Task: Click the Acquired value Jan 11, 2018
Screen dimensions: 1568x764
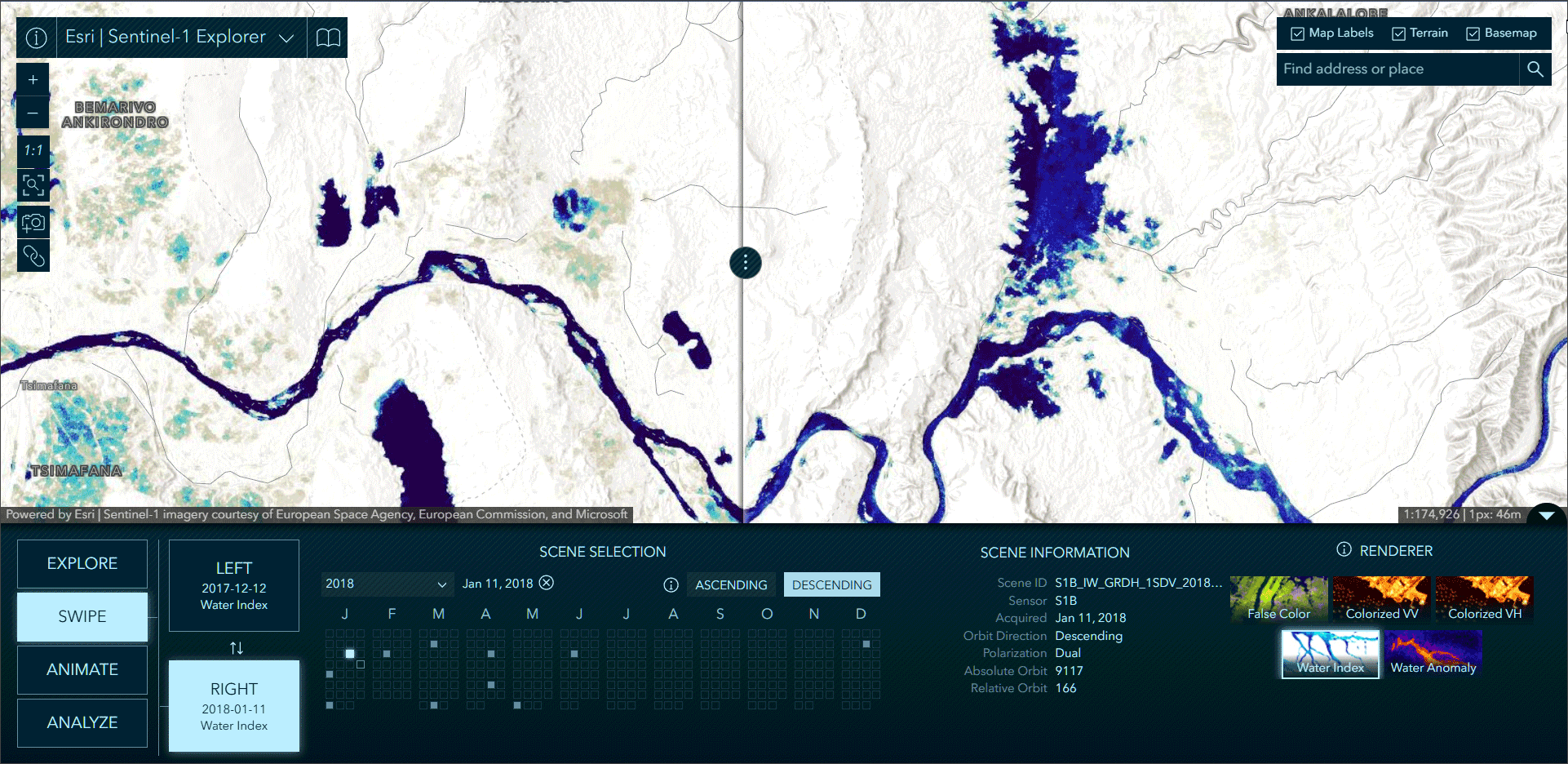Action: (1090, 618)
